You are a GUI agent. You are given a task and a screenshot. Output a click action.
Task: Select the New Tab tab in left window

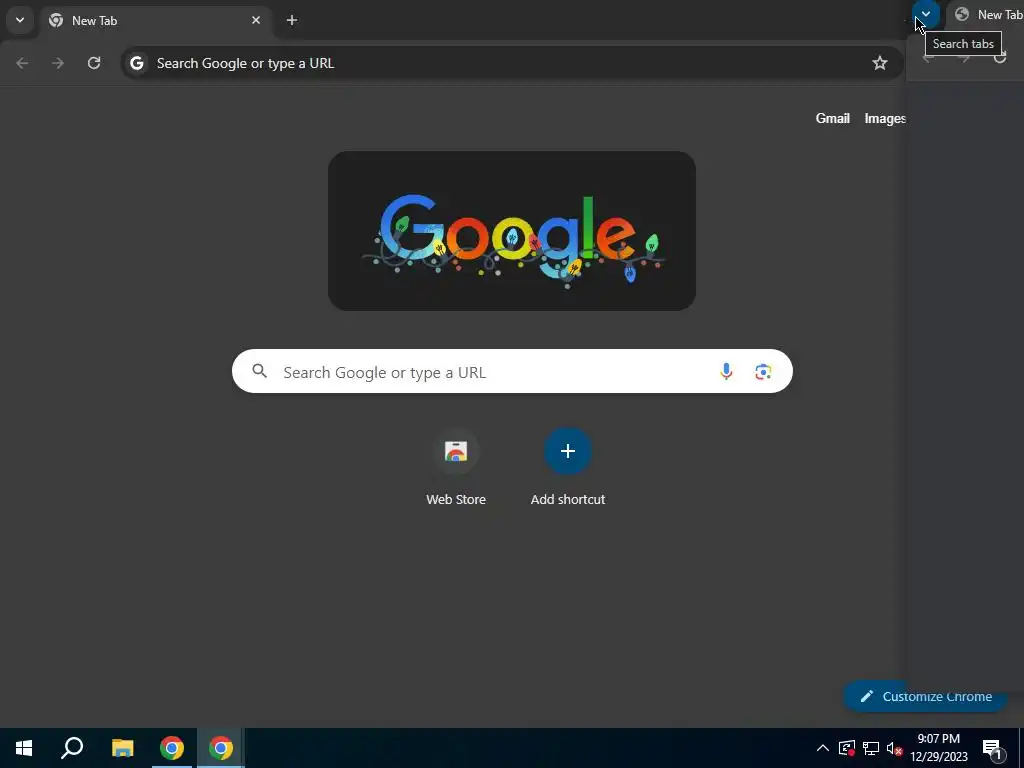(155, 20)
